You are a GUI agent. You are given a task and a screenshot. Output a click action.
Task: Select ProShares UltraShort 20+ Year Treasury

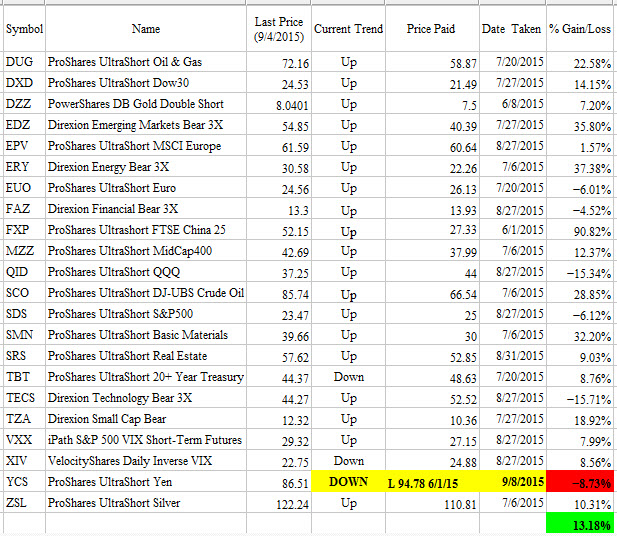146,377
